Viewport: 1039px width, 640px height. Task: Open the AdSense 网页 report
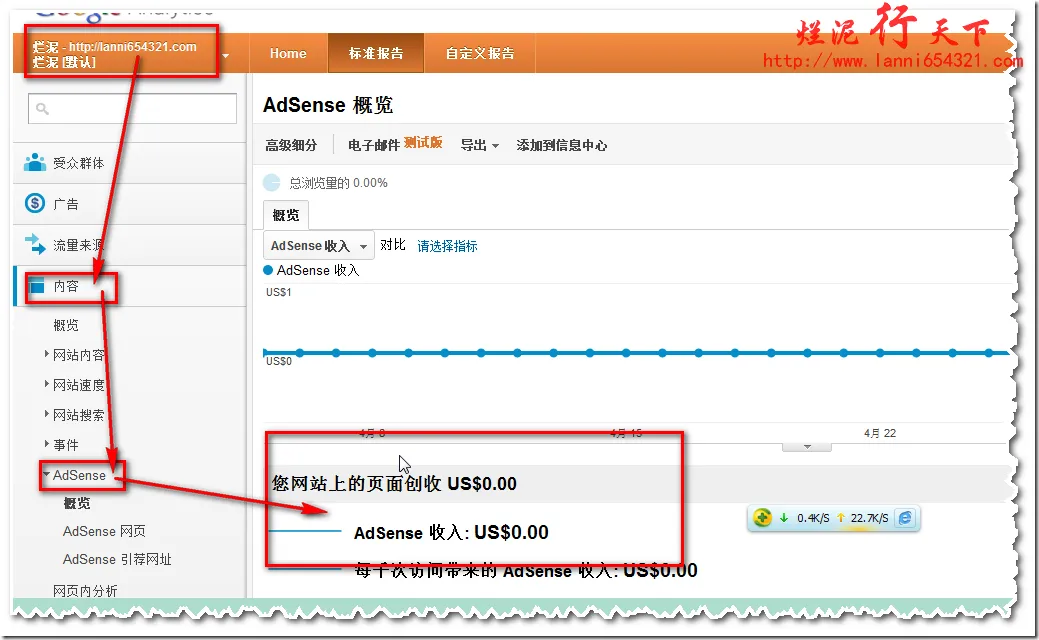[104, 531]
